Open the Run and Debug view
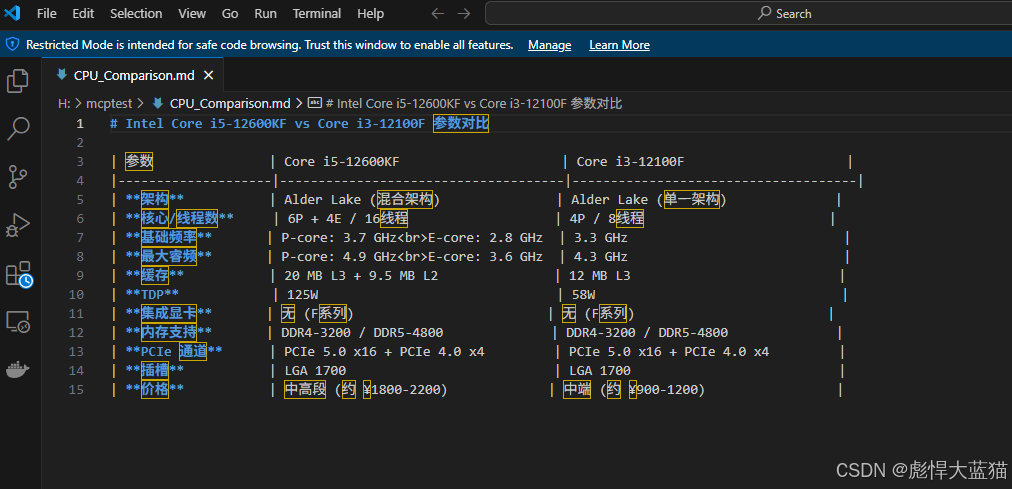The image size is (1012, 489). [x=18, y=225]
